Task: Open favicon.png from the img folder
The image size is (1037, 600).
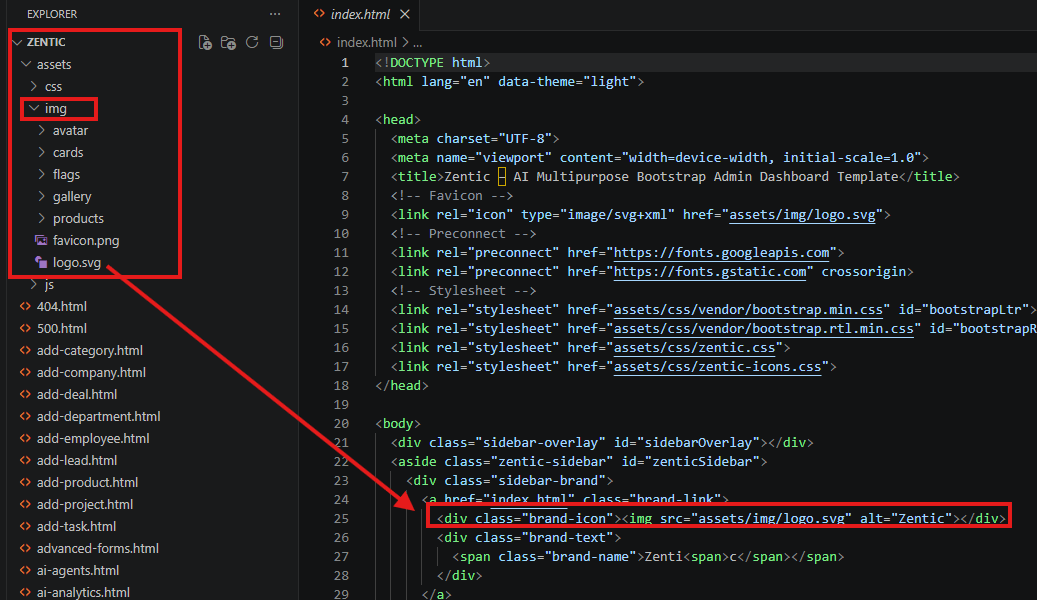Action: (86, 241)
